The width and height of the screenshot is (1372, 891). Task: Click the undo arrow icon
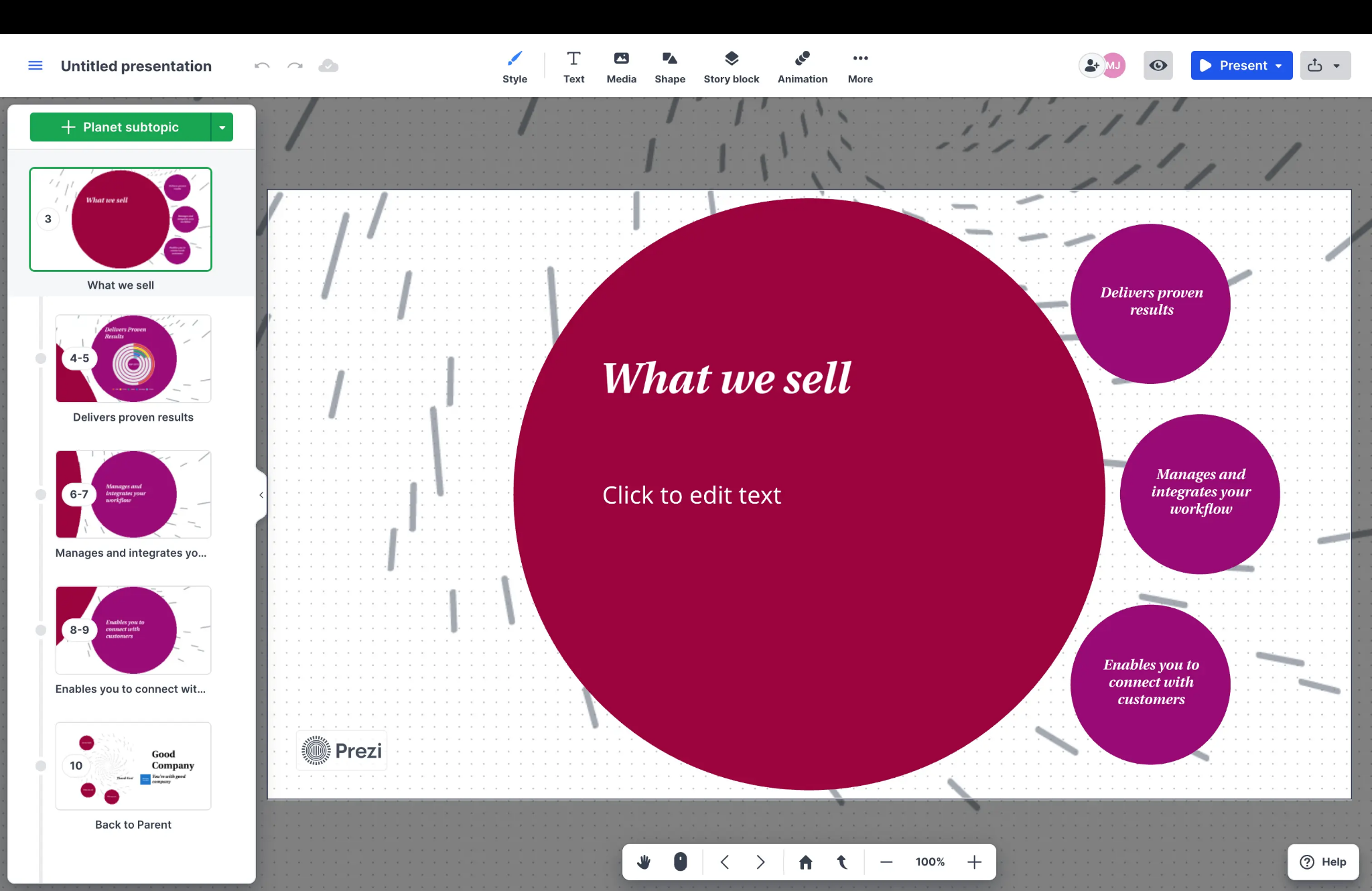262,66
